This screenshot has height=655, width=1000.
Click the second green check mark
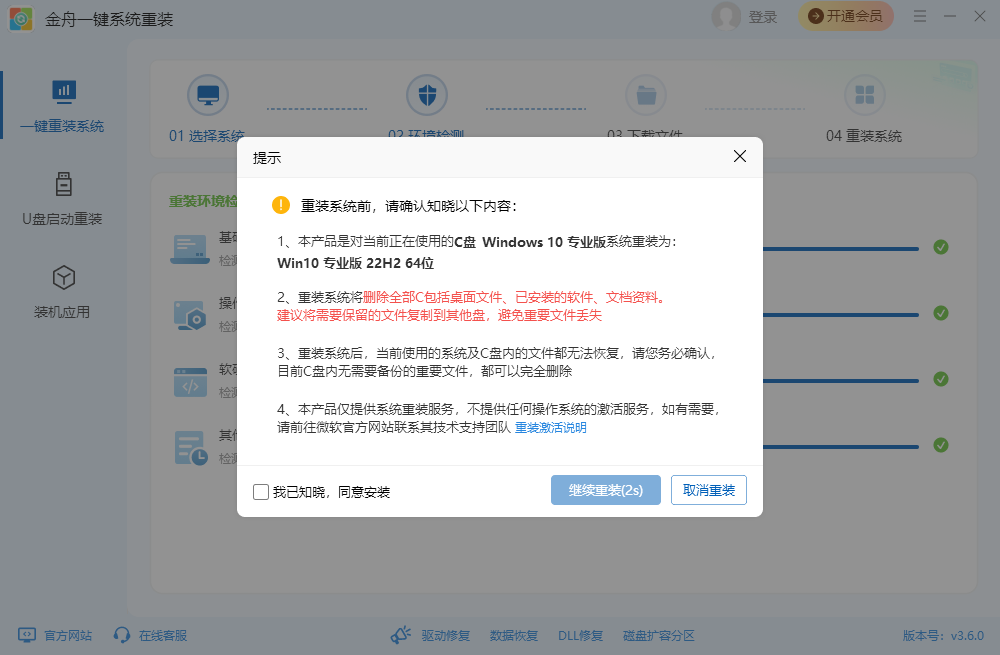[941, 313]
